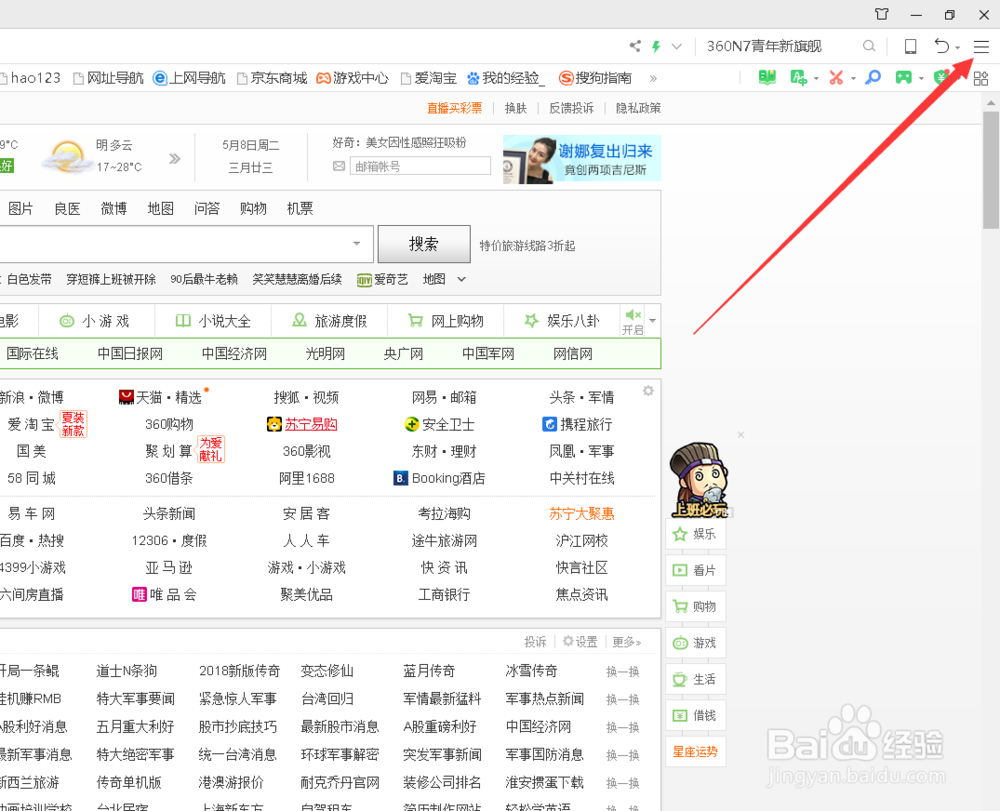Image resolution: width=1000 pixels, height=811 pixels.
Task: Open the 娱乐八卦 category tab
Action: click(562, 321)
